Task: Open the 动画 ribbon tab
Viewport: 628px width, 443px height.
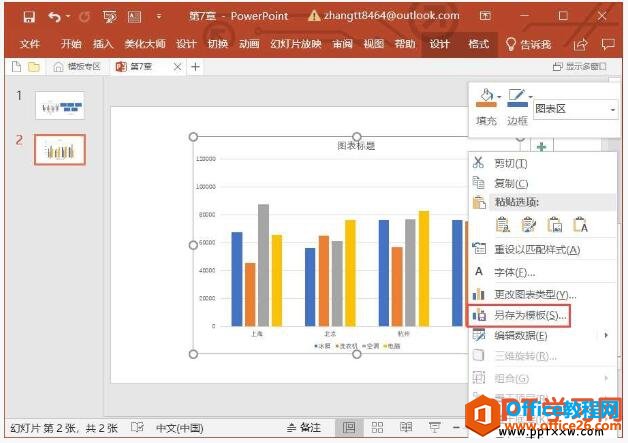Action: [249, 44]
